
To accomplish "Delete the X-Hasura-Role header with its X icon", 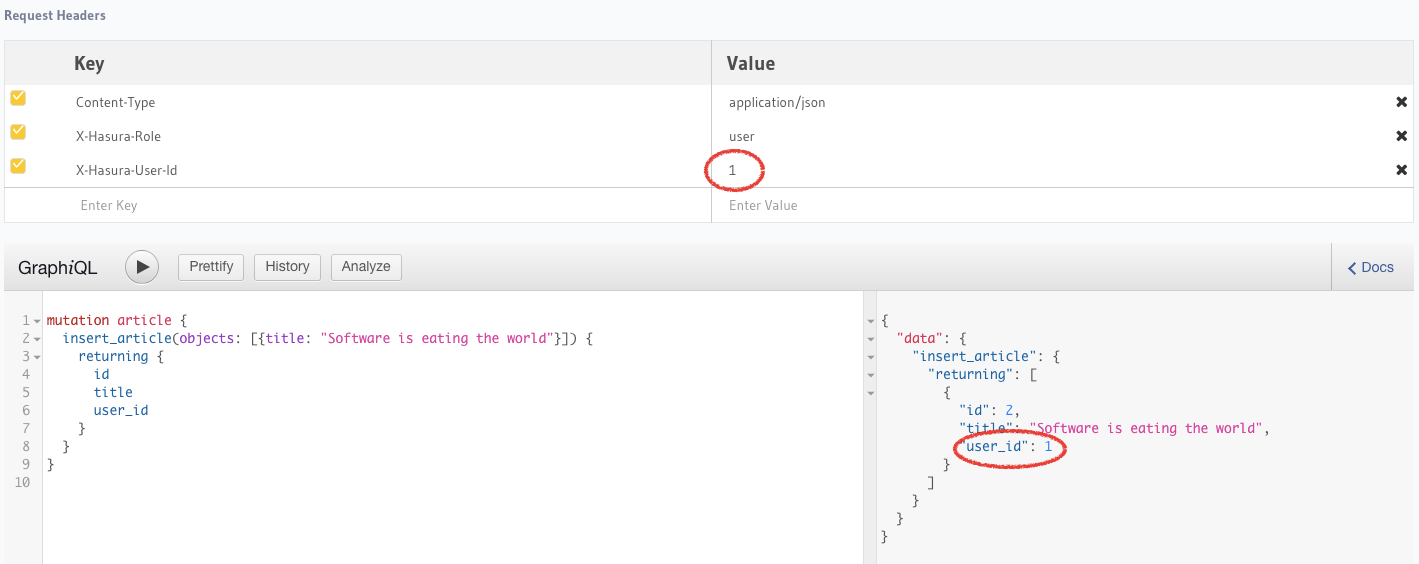I will pos(1401,136).
